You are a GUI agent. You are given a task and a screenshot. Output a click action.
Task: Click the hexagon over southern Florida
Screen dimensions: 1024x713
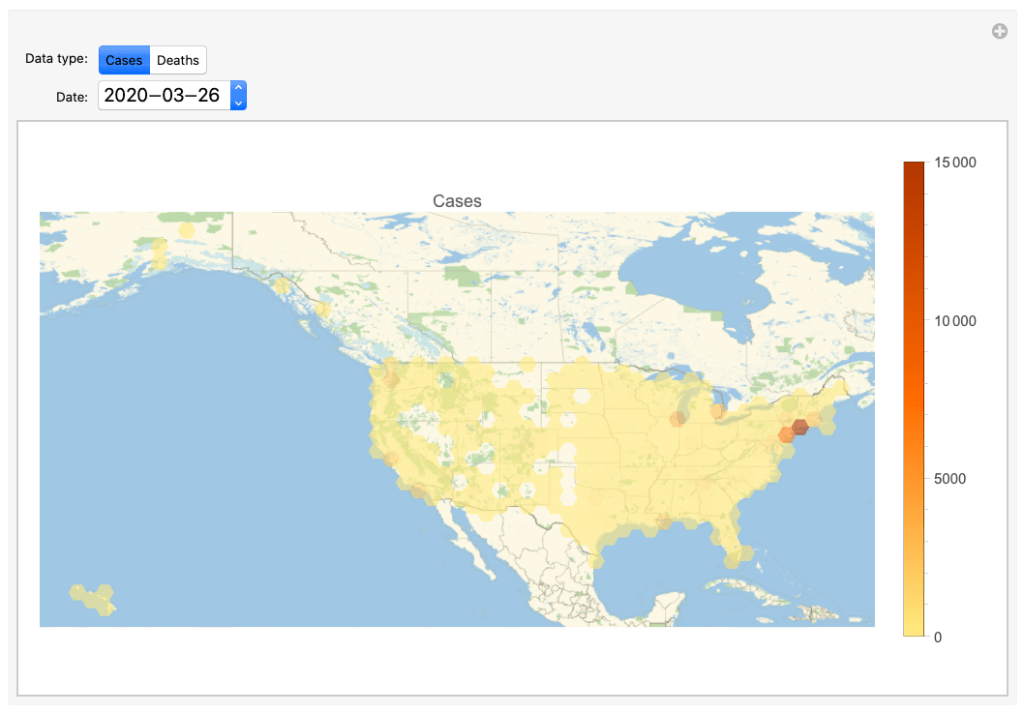pyautogui.click(x=741, y=551)
